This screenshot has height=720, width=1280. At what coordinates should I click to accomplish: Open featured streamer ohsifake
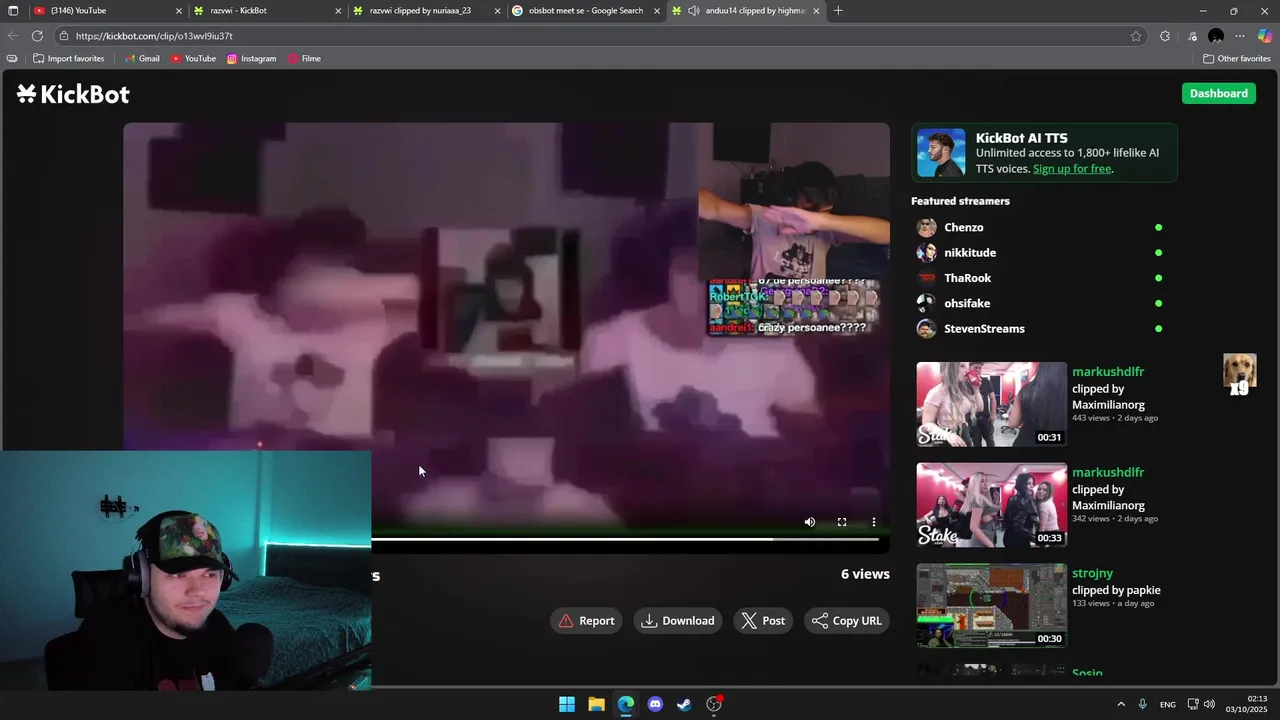[x=967, y=303]
